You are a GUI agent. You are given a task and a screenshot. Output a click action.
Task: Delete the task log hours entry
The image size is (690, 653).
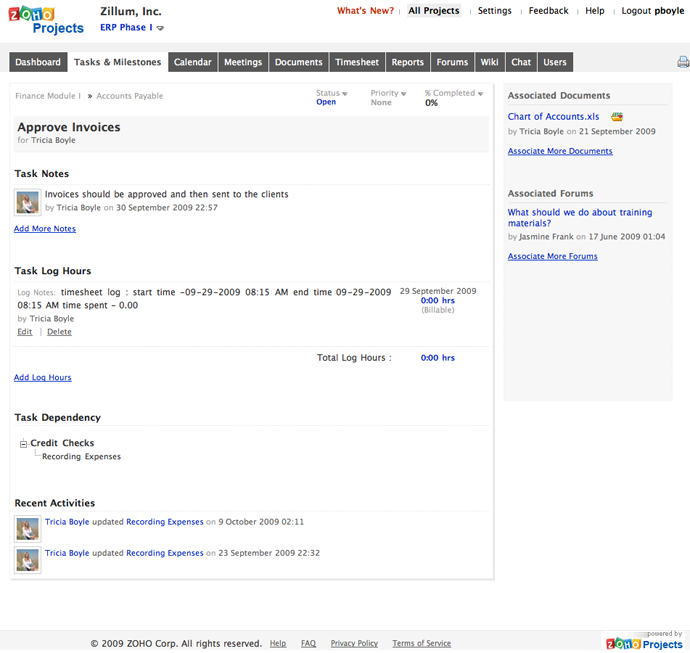pyautogui.click(x=59, y=332)
